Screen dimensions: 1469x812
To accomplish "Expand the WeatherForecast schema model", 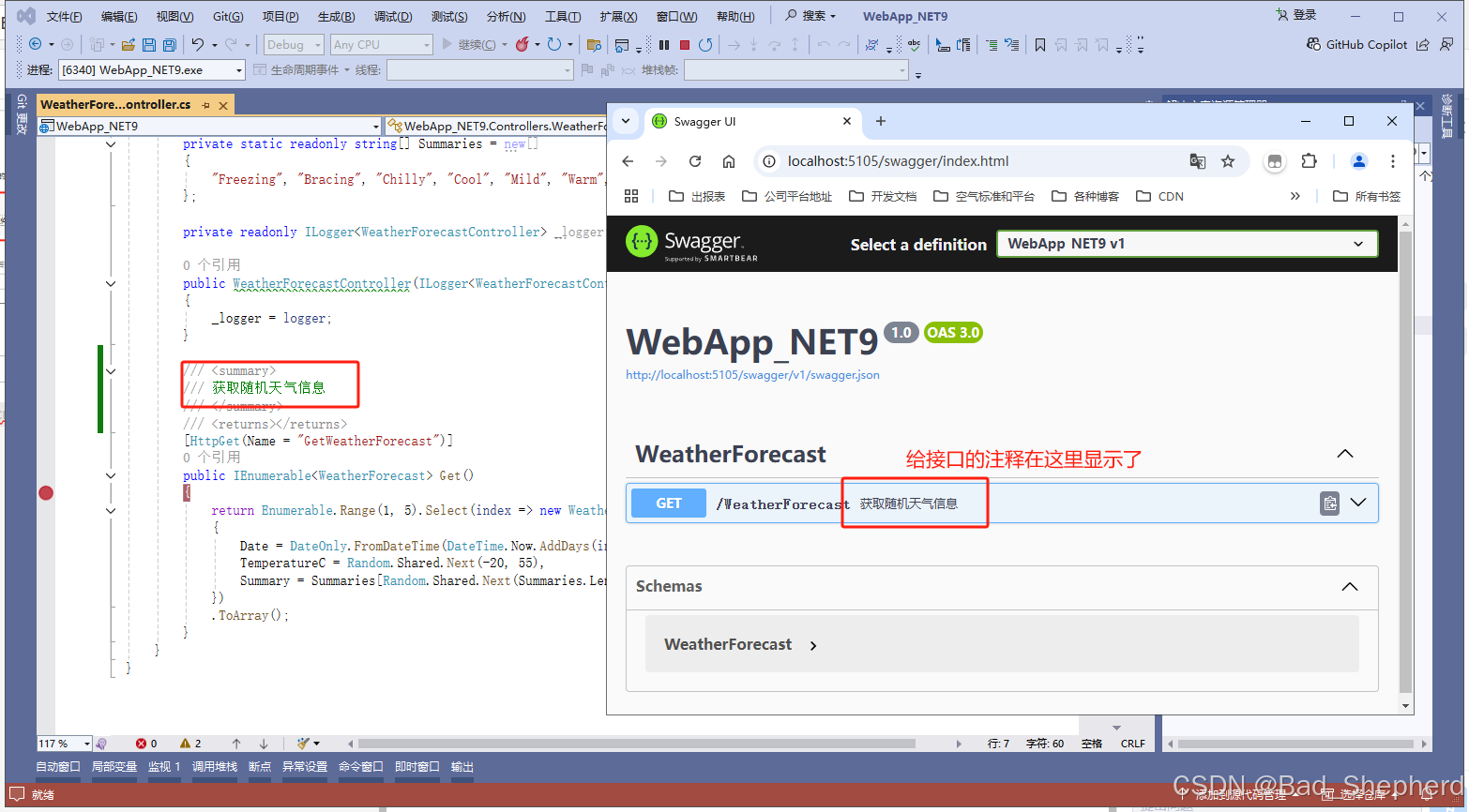I will pyautogui.click(x=813, y=645).
